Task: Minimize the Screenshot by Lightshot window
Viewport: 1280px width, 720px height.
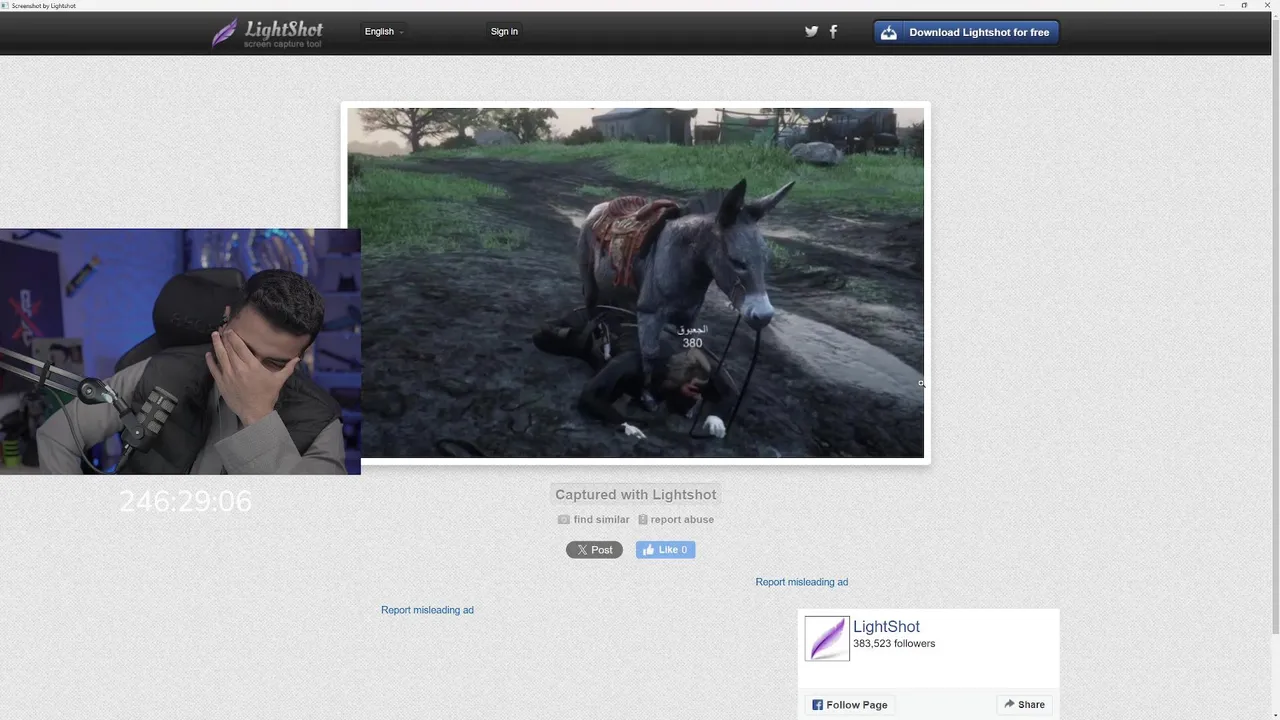Action: 1222,5
